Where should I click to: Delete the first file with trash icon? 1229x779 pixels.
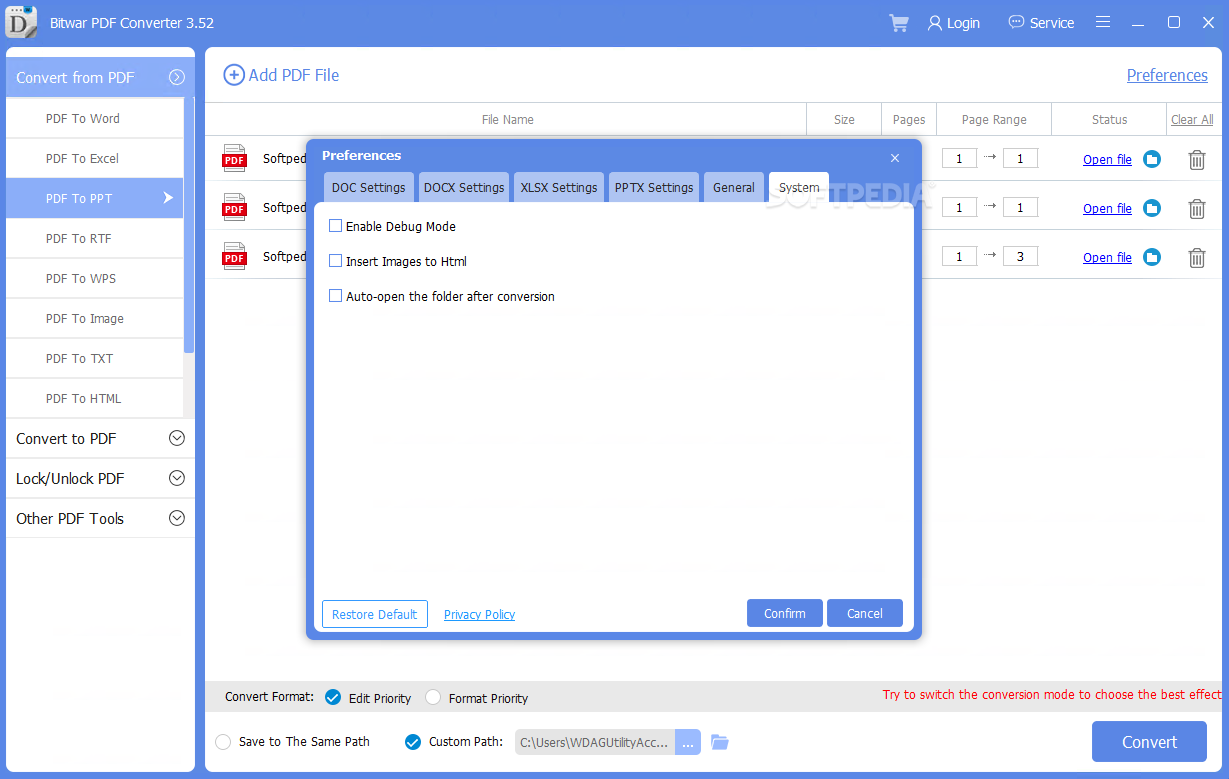(1196, 159)
